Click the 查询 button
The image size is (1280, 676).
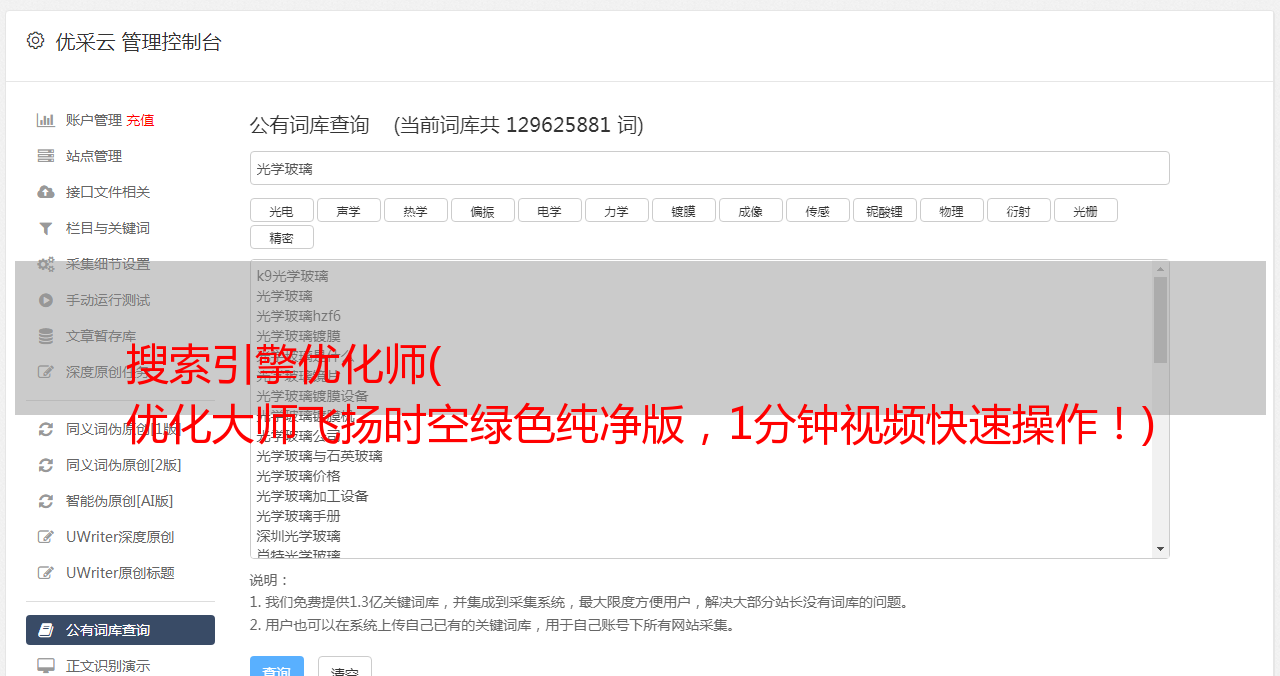coord(277,667)
